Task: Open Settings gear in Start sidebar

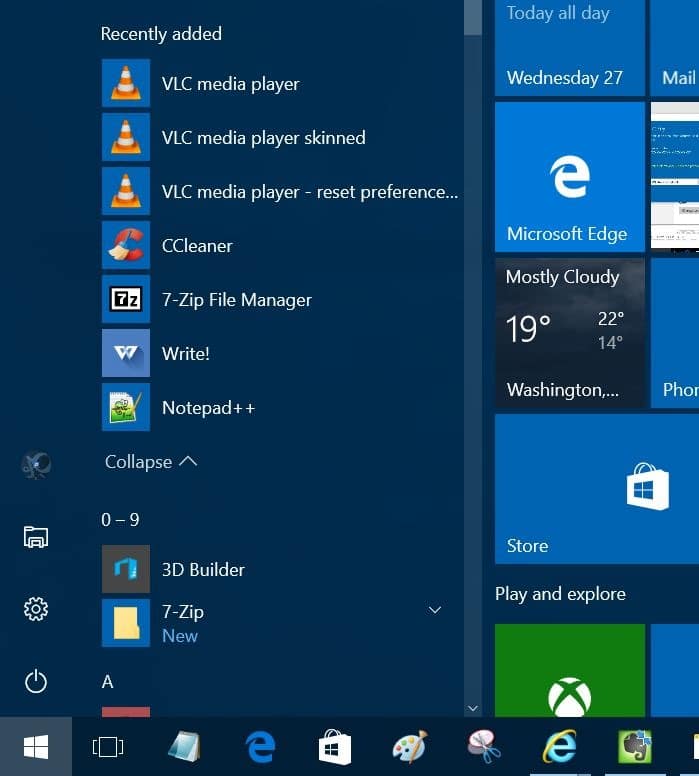Action: point(36,609)
